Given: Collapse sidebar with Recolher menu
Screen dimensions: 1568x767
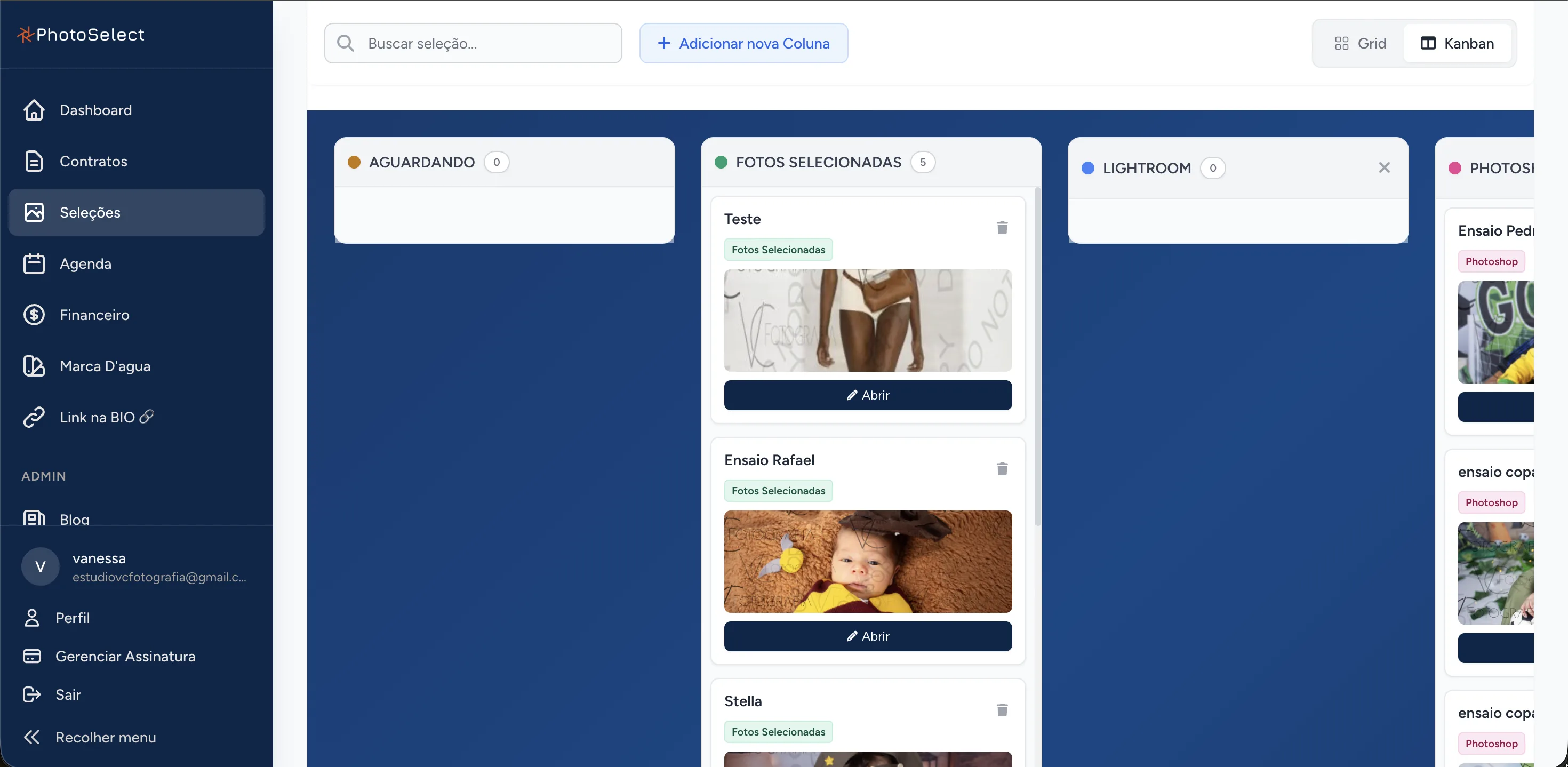Looking at the screenshot, I should (105, 737).
